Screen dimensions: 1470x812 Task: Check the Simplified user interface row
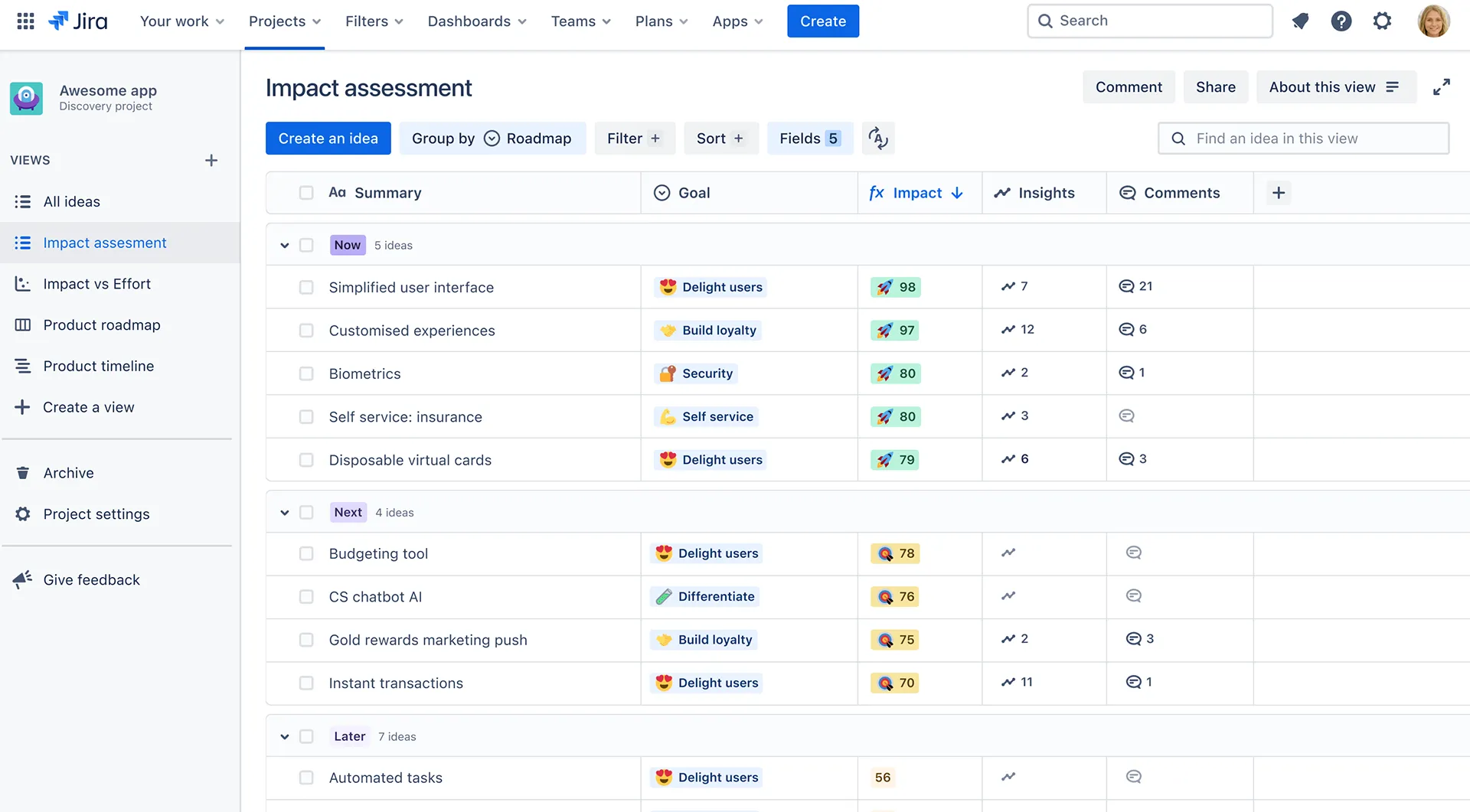tap(306, 287)
